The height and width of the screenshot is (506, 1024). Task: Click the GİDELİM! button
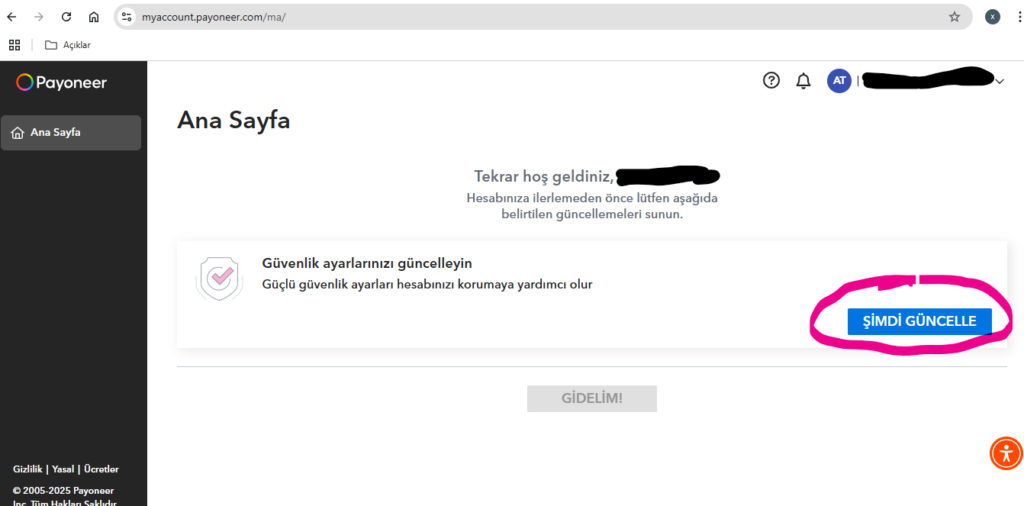(592, 398)
